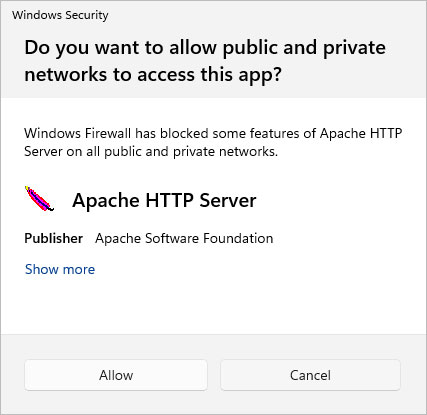Click 'Server on all public and private networks' line
427x415 pixels.
tap(151, 152)
